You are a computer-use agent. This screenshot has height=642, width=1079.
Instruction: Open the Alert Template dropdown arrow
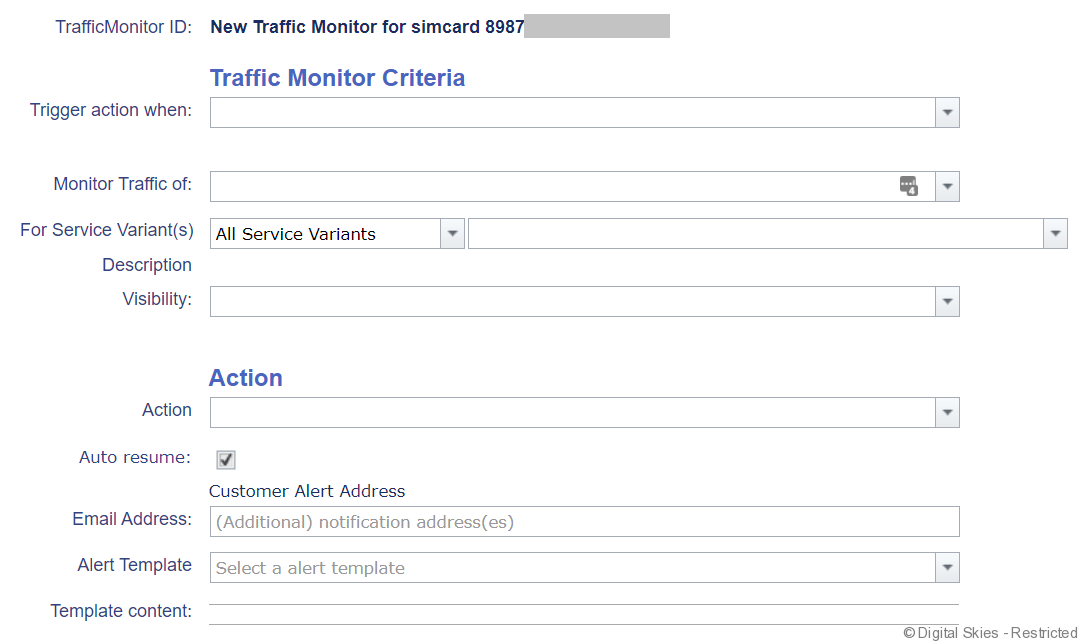[947, 568]
